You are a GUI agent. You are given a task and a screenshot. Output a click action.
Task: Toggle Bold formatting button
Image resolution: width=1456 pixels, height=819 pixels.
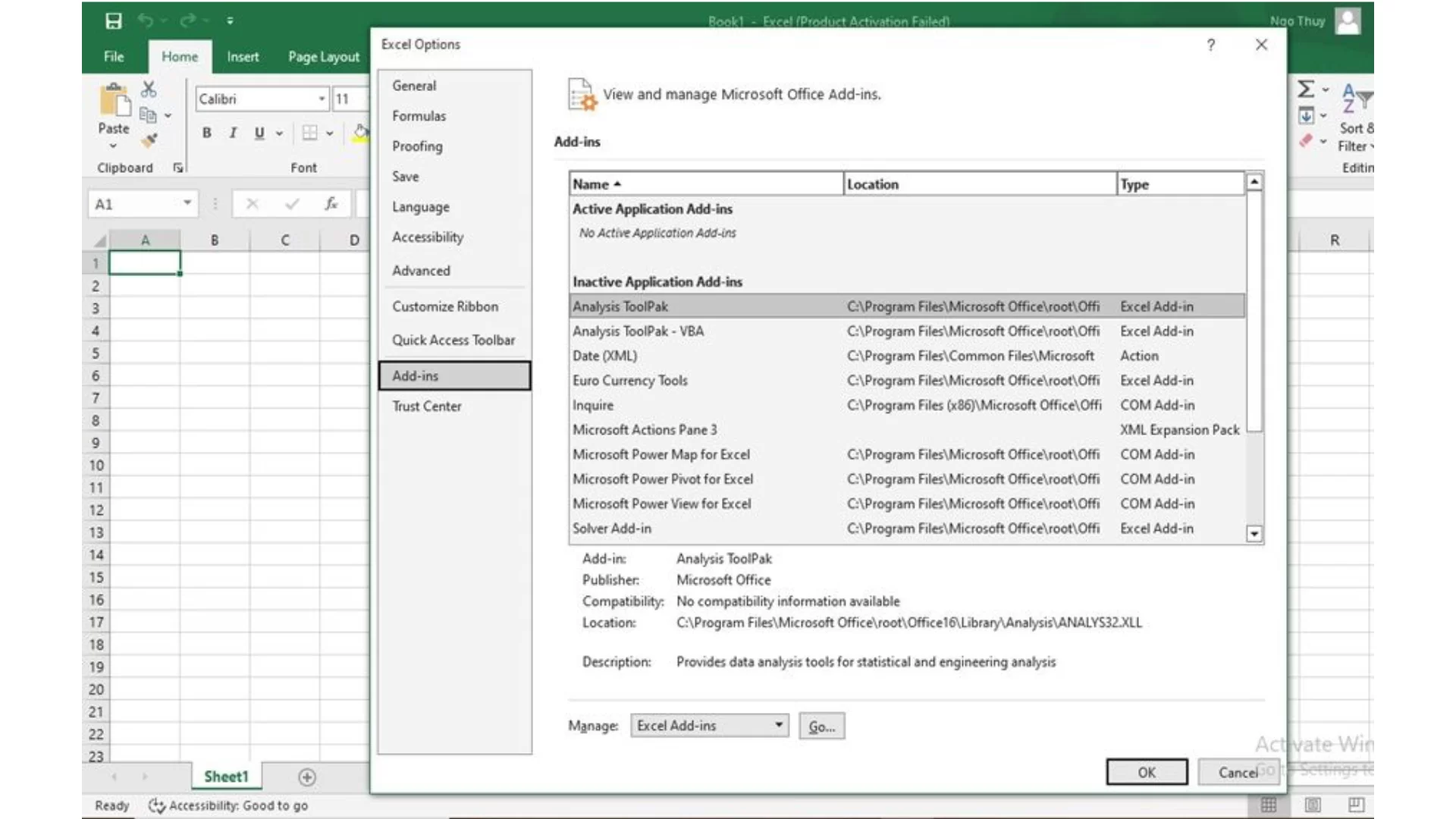coord(206,133)
